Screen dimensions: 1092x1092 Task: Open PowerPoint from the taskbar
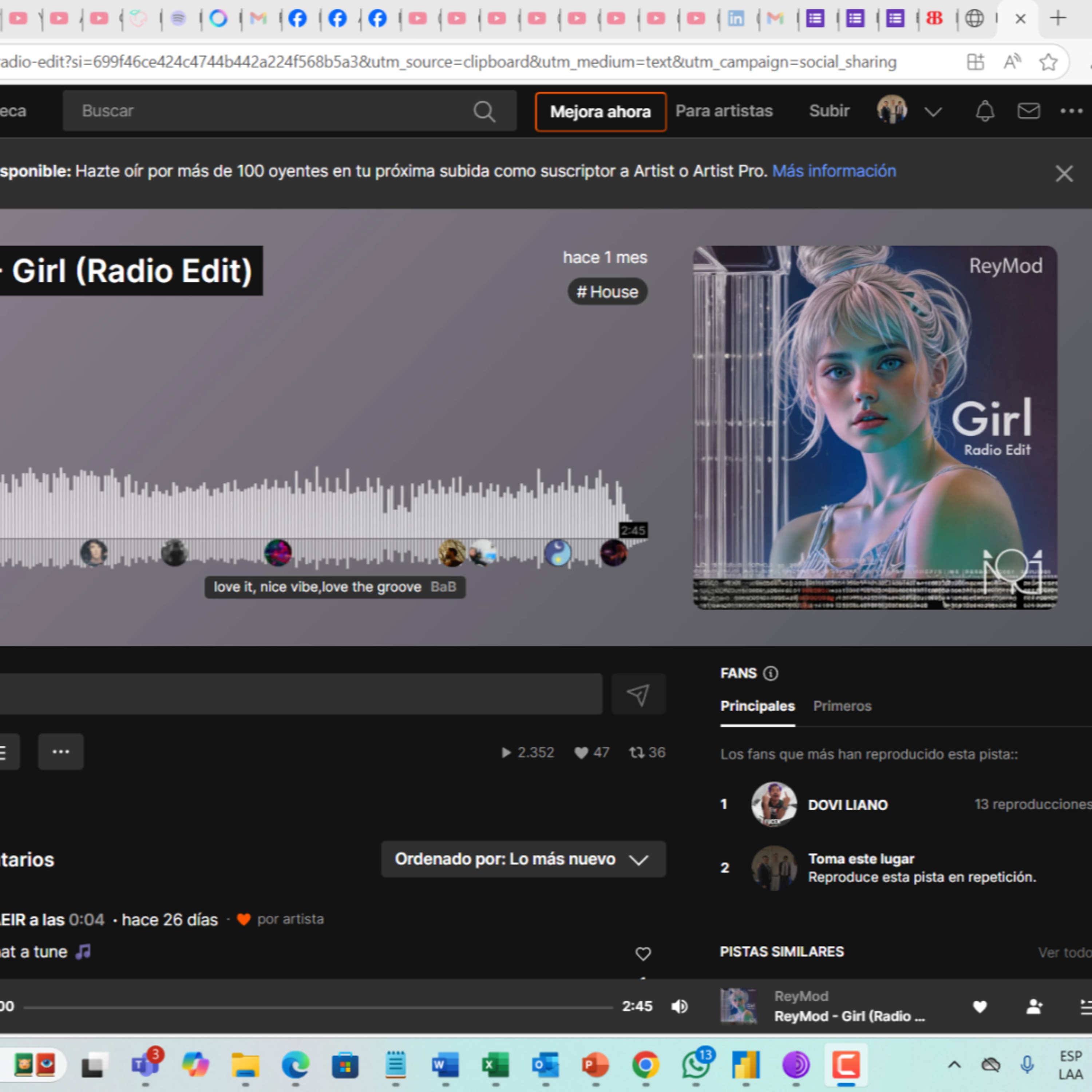coord(595,1065)
